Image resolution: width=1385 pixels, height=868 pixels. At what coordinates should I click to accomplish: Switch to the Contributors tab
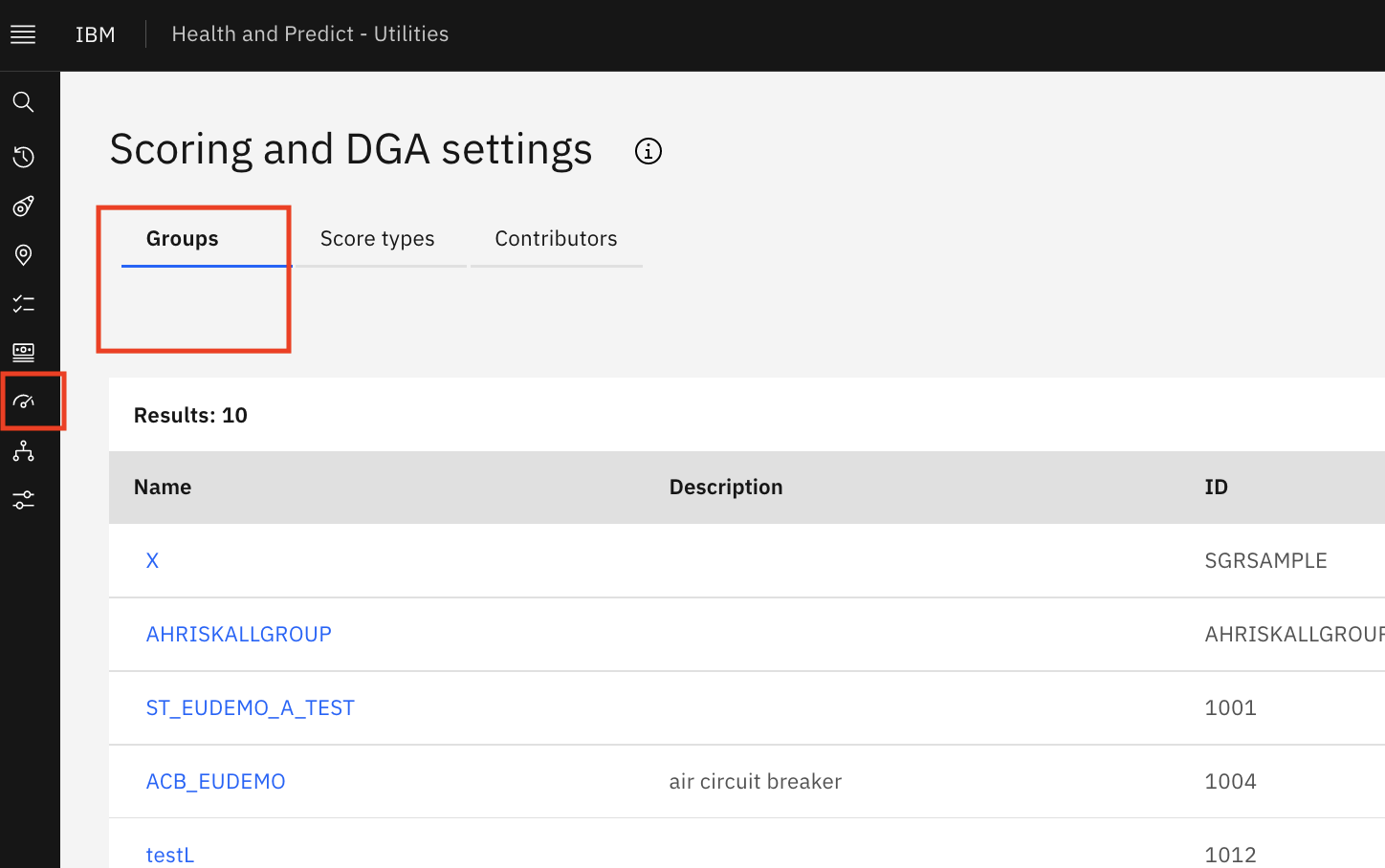[x=557, y=239]
